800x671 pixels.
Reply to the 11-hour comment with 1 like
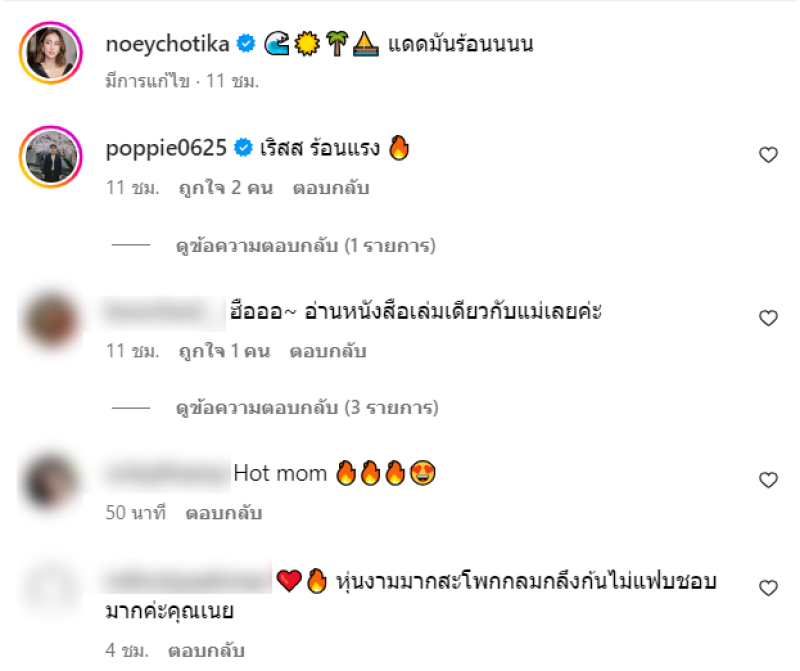(328, 351)
